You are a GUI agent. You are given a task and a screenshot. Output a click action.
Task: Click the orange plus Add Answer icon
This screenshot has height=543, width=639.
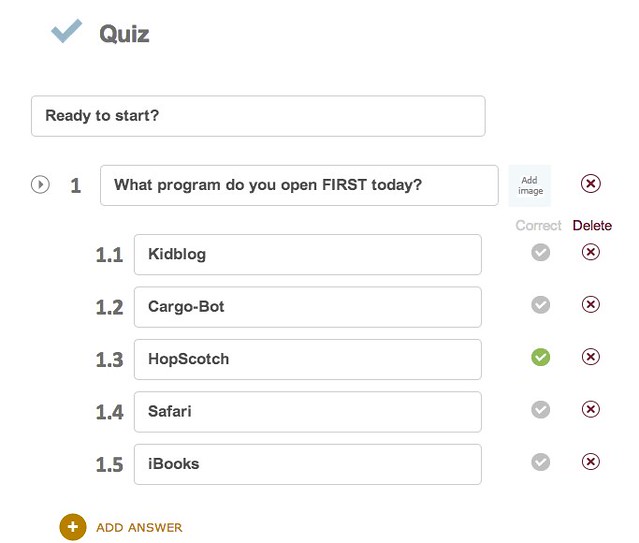tap(73, 527)
